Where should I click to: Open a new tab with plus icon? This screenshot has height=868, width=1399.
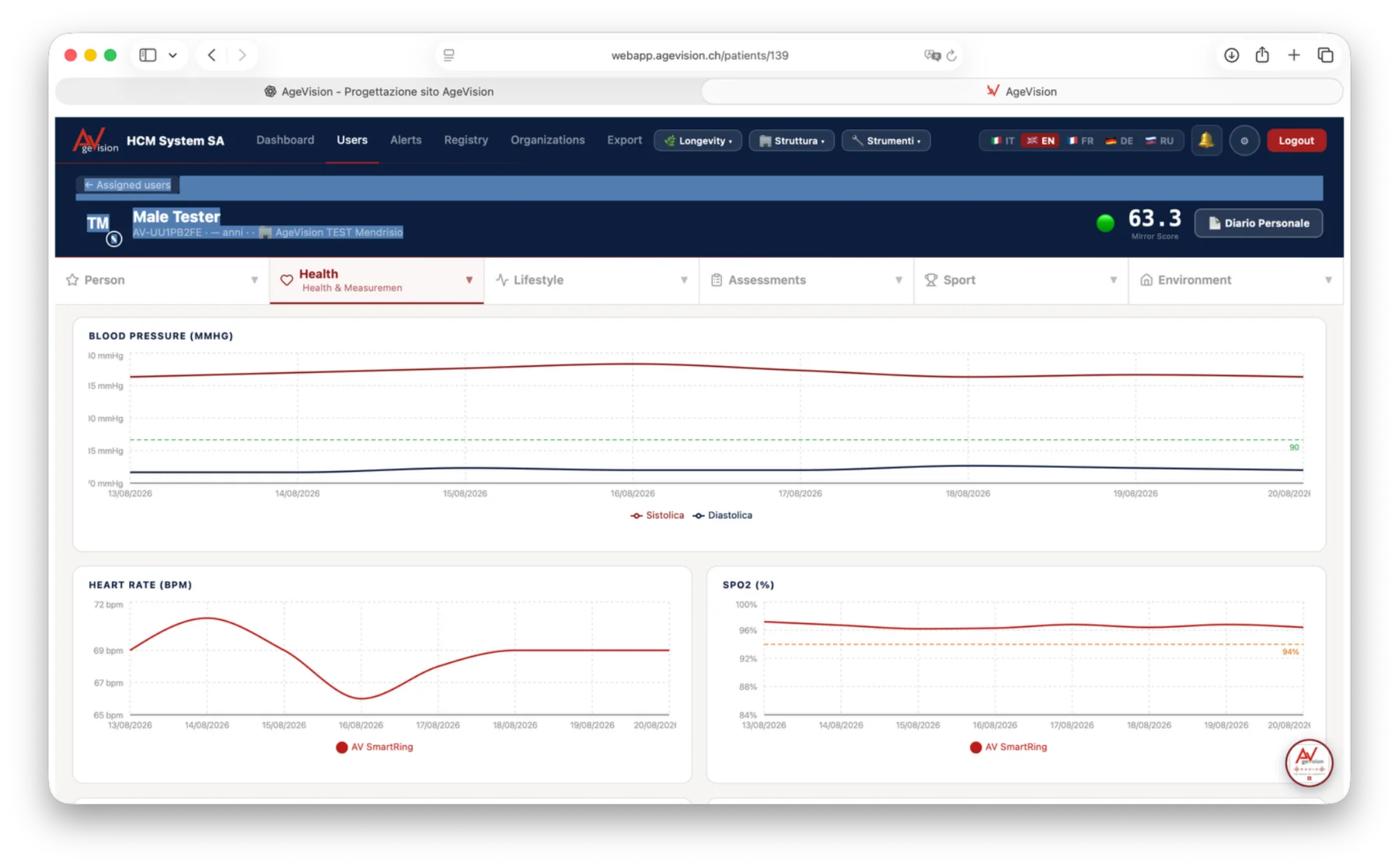1294,55
